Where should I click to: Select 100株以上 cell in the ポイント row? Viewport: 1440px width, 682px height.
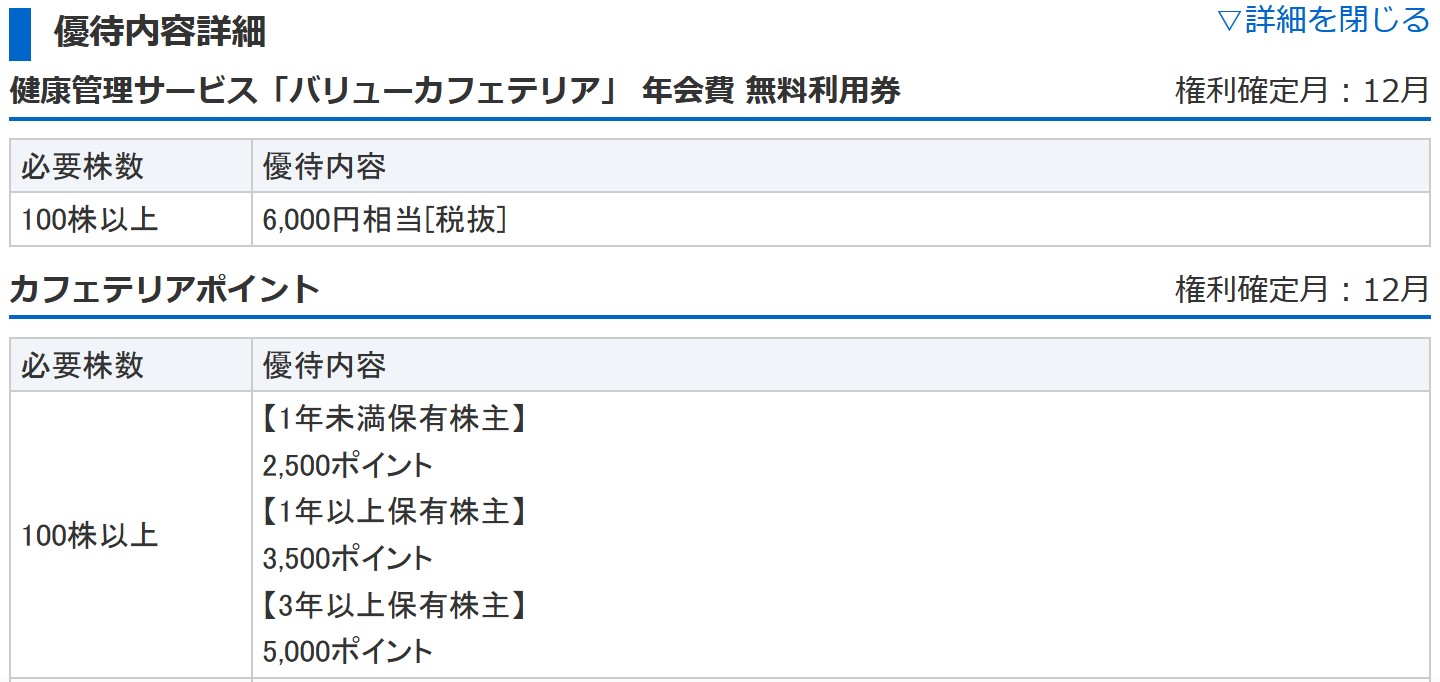pos(90,535)
